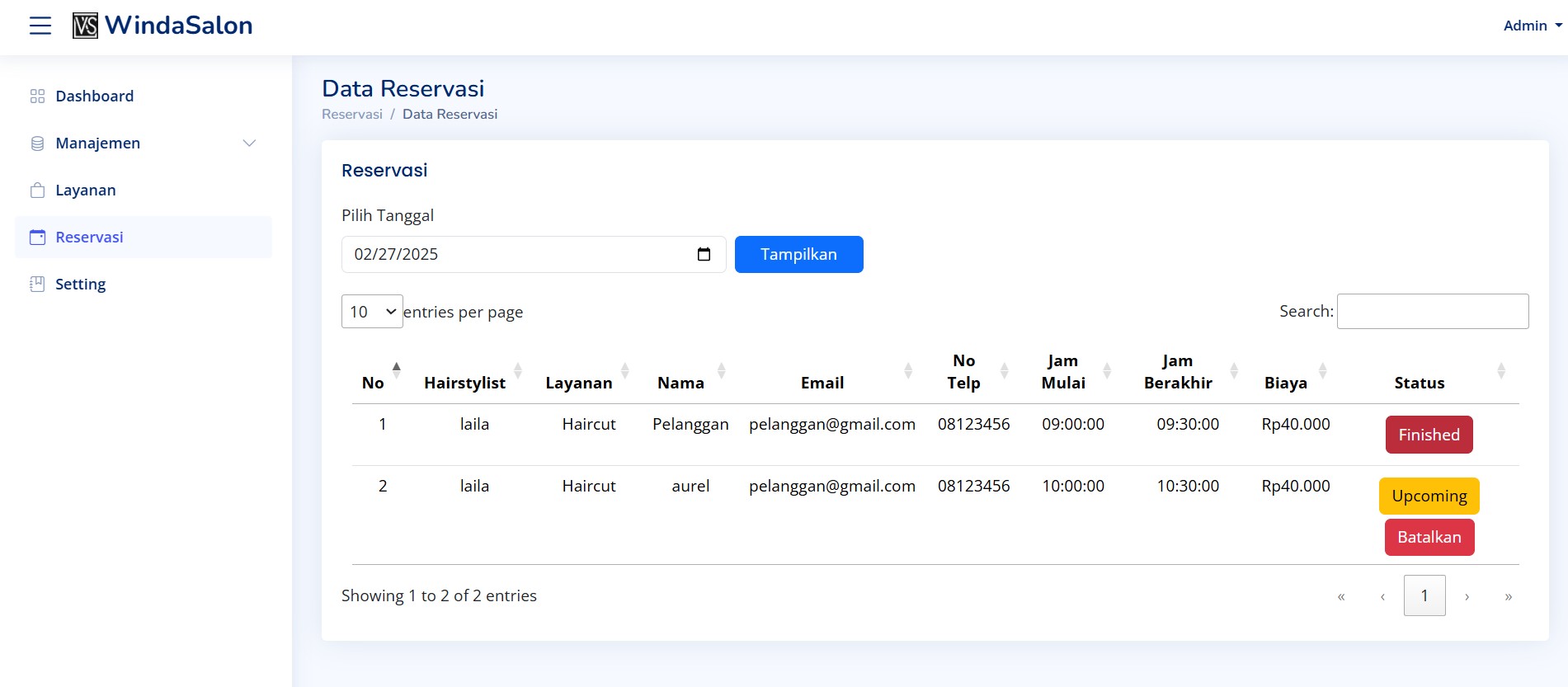The width and height of the screenshot is (1568, 687).
Task: Go to last page with double-right arrow
Action: point(1509,596)
